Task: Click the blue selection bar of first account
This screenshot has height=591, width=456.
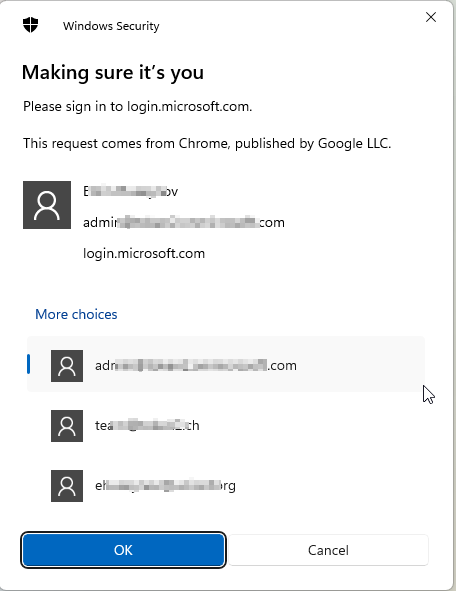Action: [28, 364]
